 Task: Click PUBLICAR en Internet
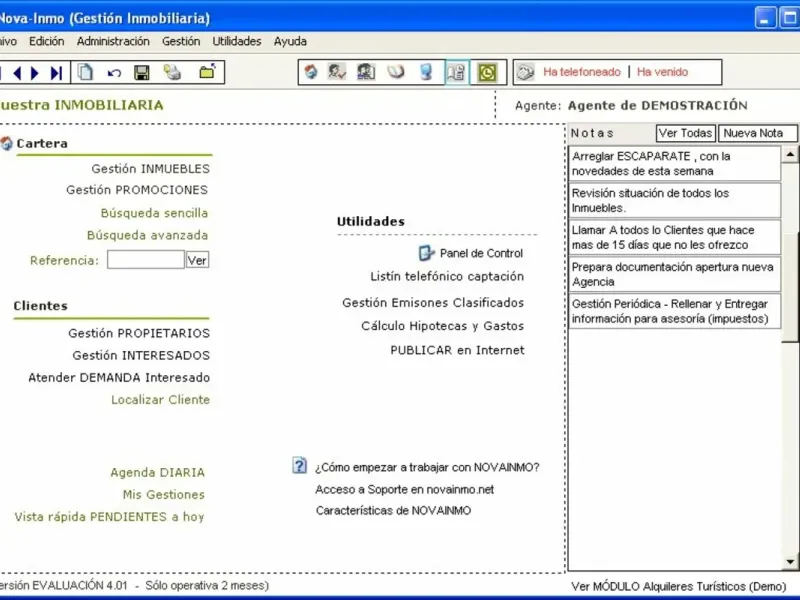(457, 350)
